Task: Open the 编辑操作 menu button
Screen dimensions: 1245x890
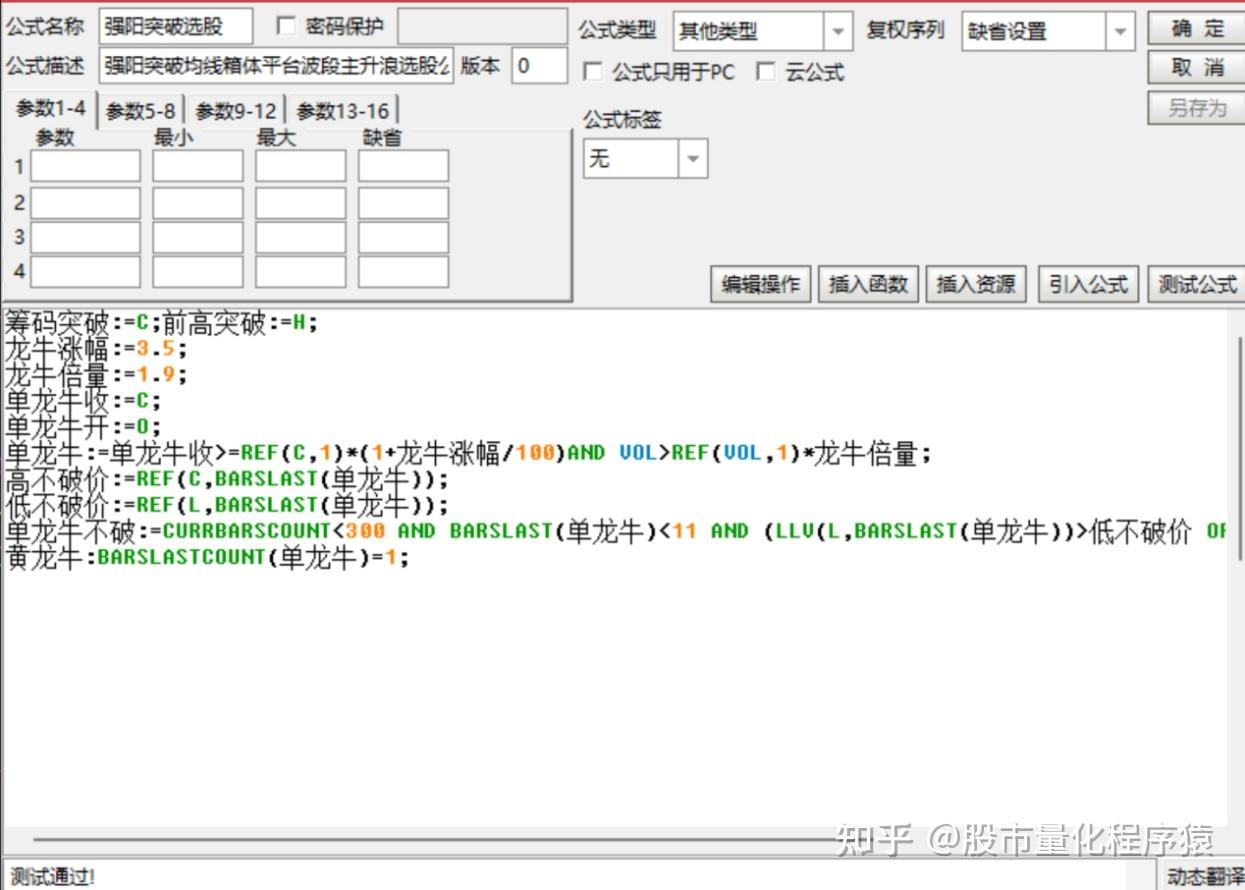Action: pos(761,285)
